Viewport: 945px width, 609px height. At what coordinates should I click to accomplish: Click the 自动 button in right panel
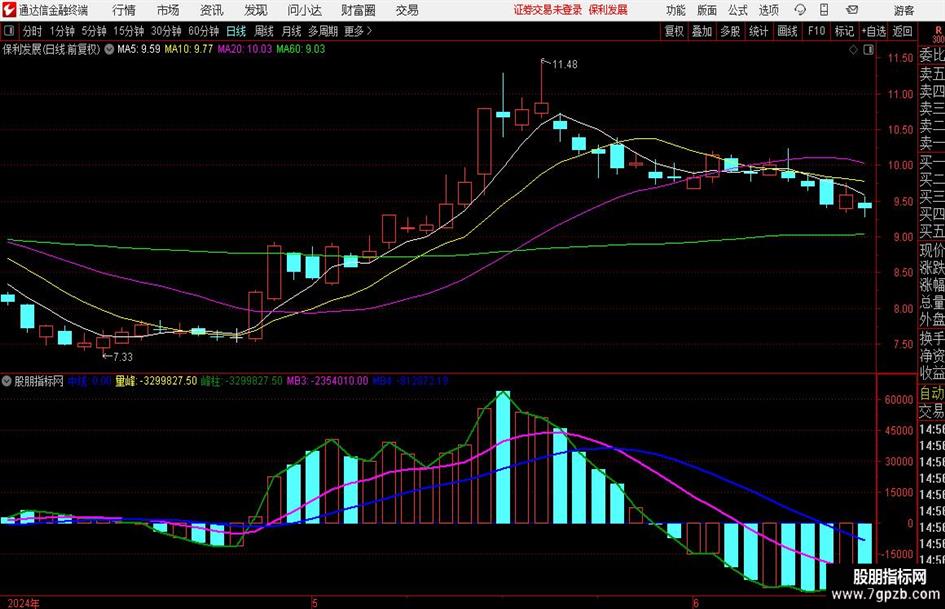932,393
